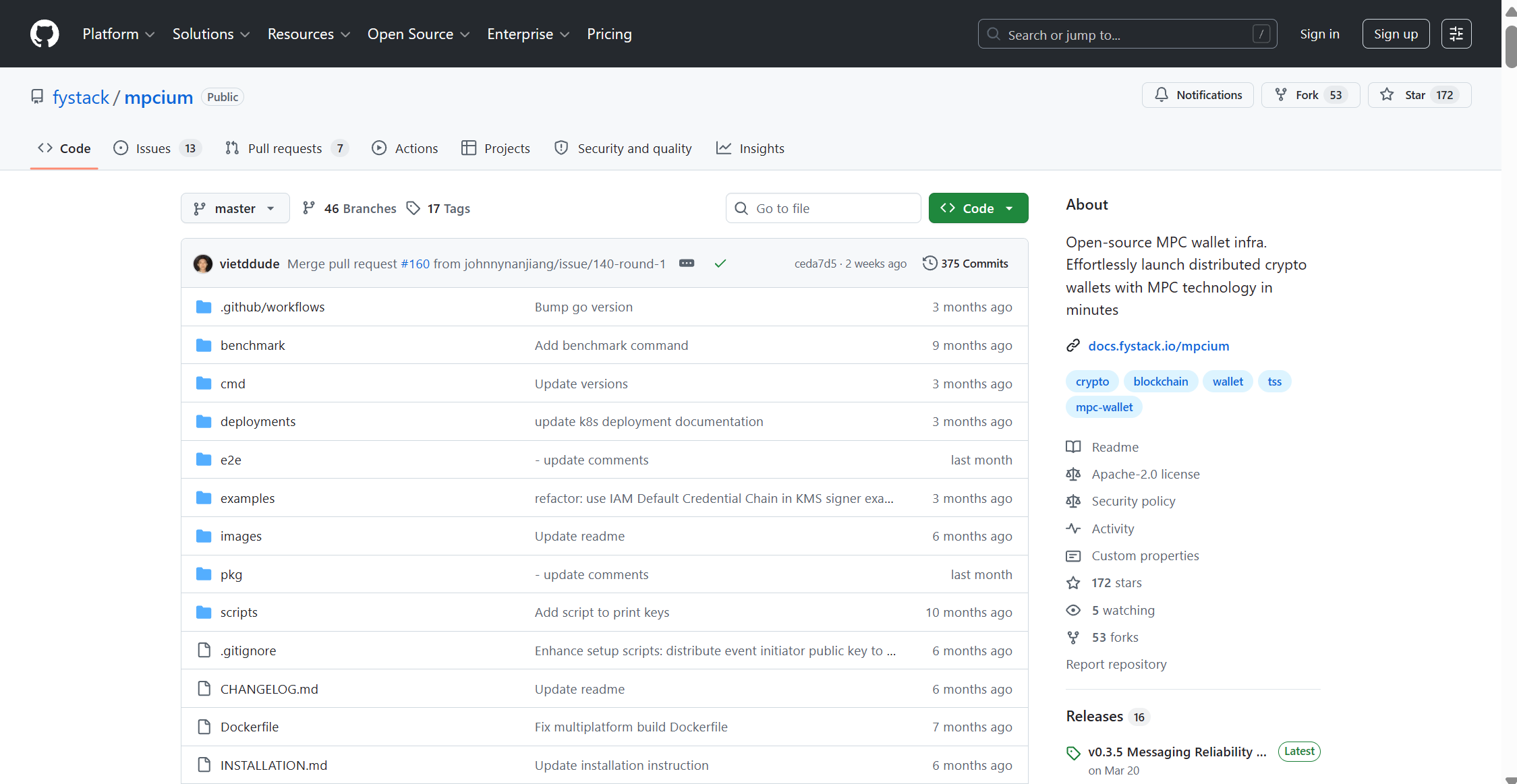Open the examples folder
The image size is (1517, 784).
pos(248,498)
